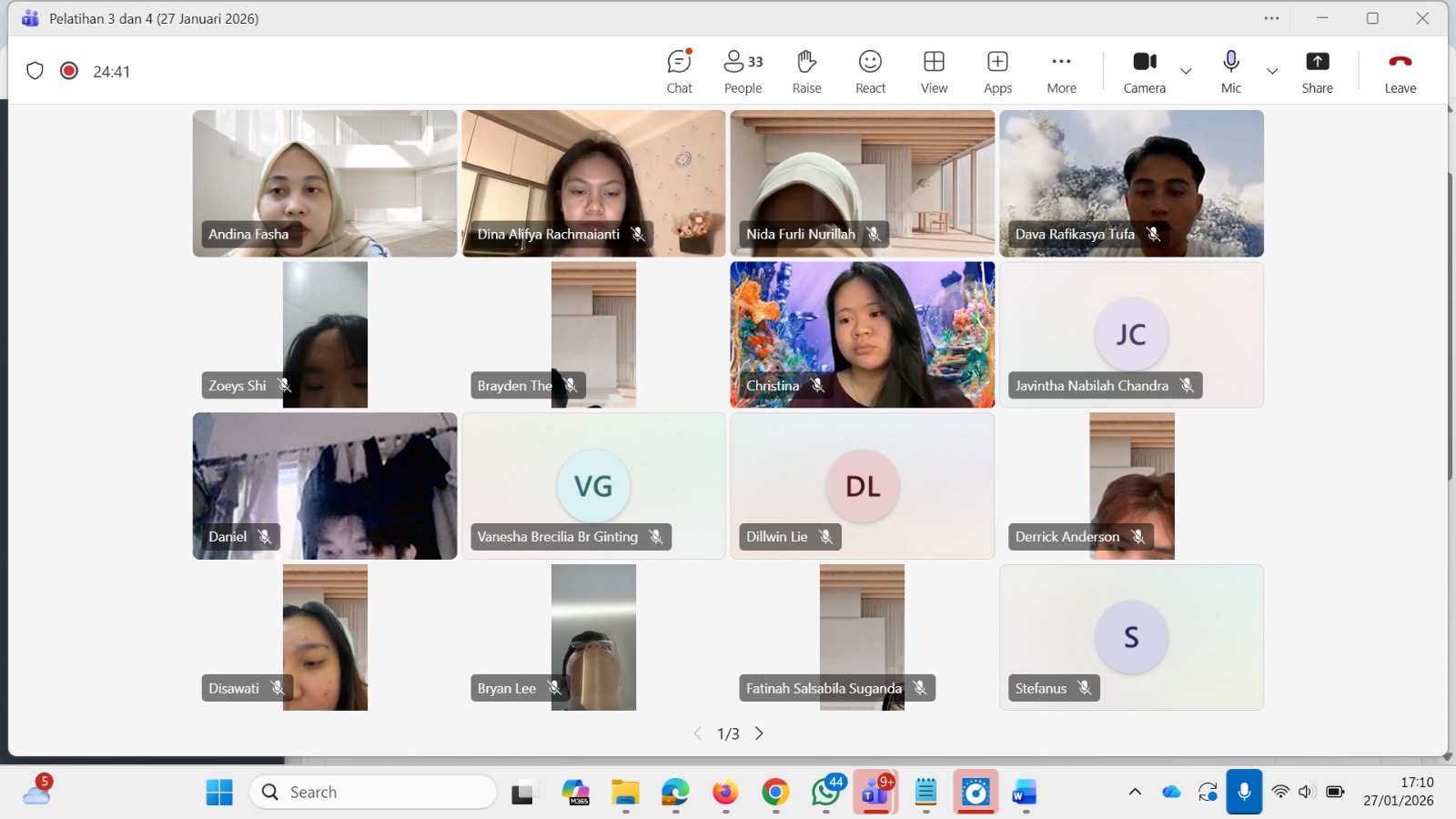Click the shield security icon
This screenshot has height=819, width=1456.
click(x=35, y=71)
